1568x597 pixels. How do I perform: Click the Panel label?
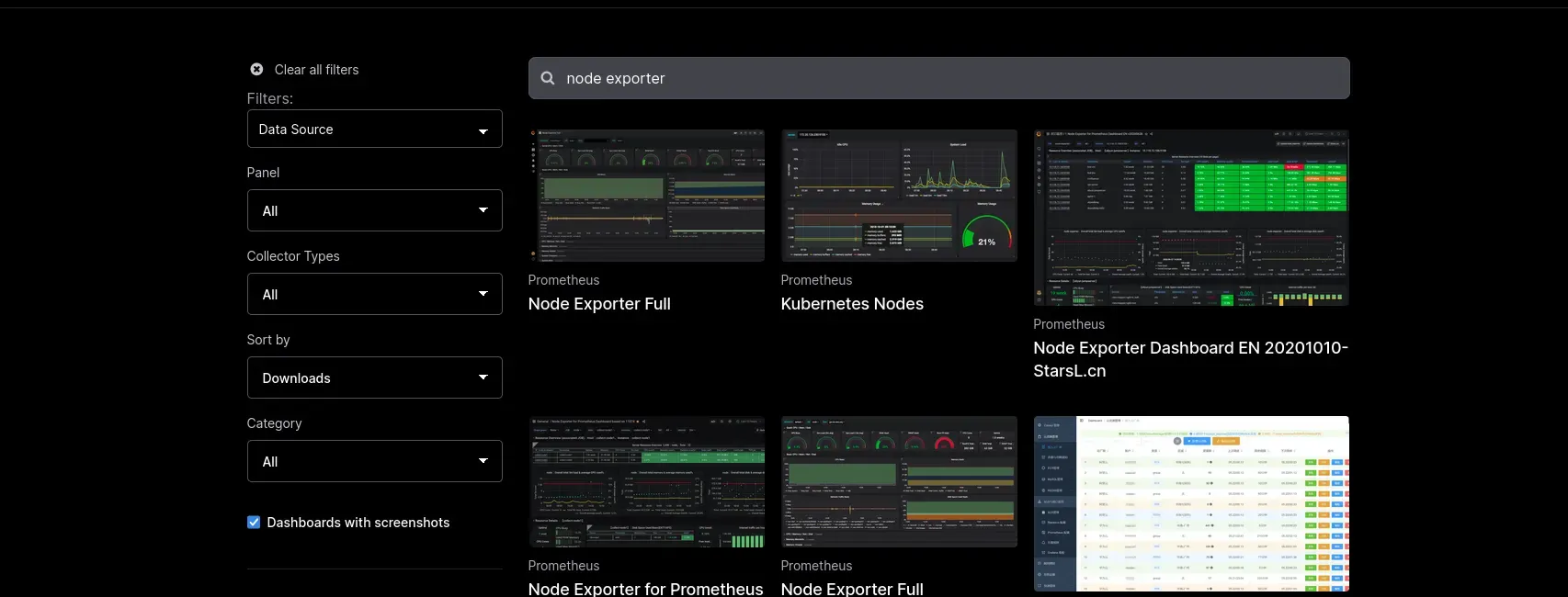(x=263, y=173)
